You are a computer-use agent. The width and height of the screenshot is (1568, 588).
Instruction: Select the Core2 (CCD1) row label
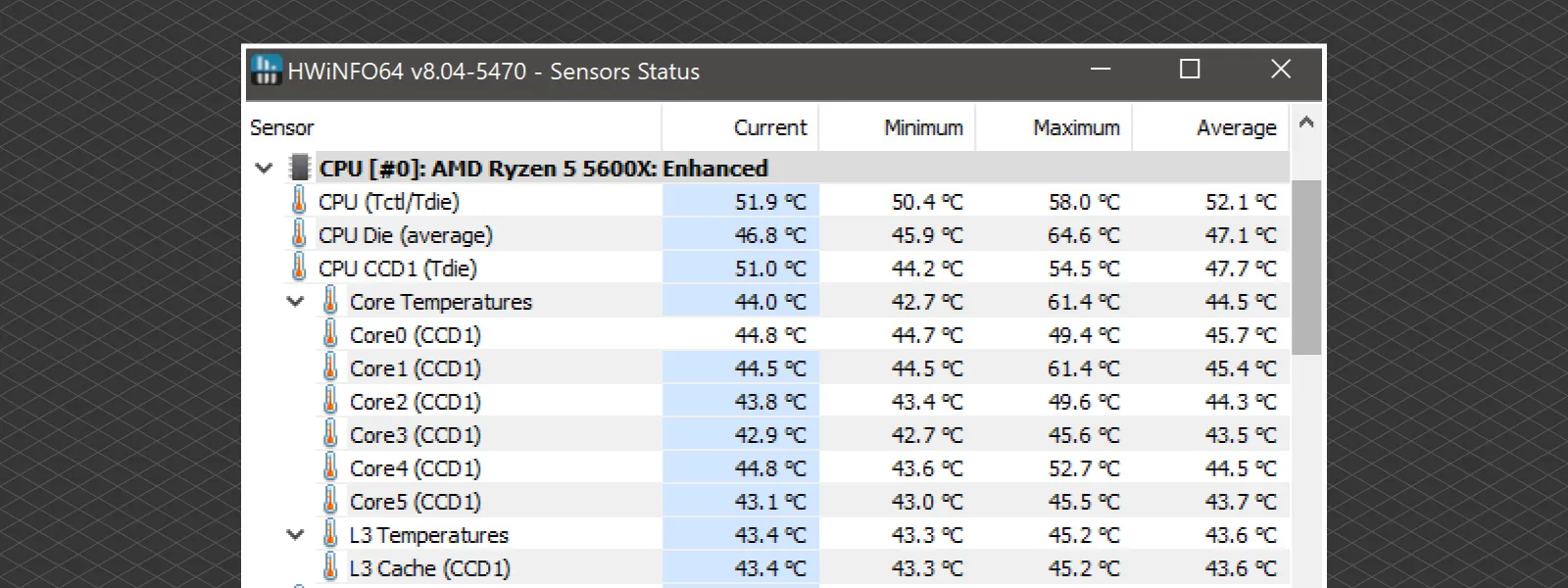point(416,402)
